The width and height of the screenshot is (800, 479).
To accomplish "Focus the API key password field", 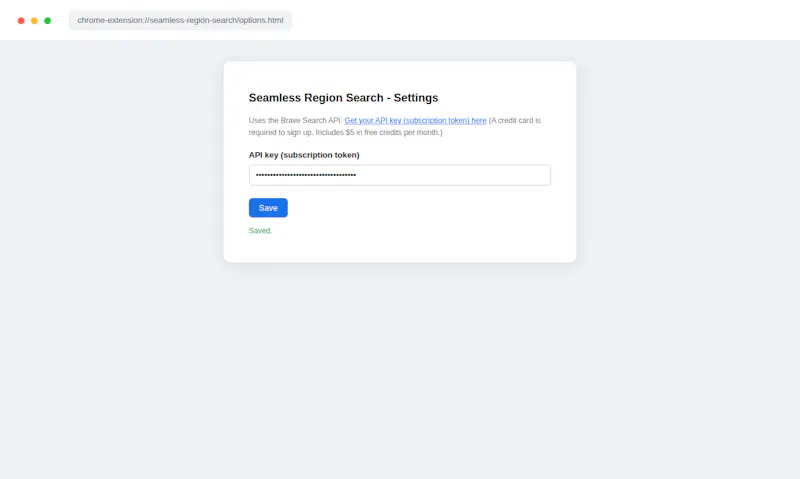I will [x=399, y=175].
